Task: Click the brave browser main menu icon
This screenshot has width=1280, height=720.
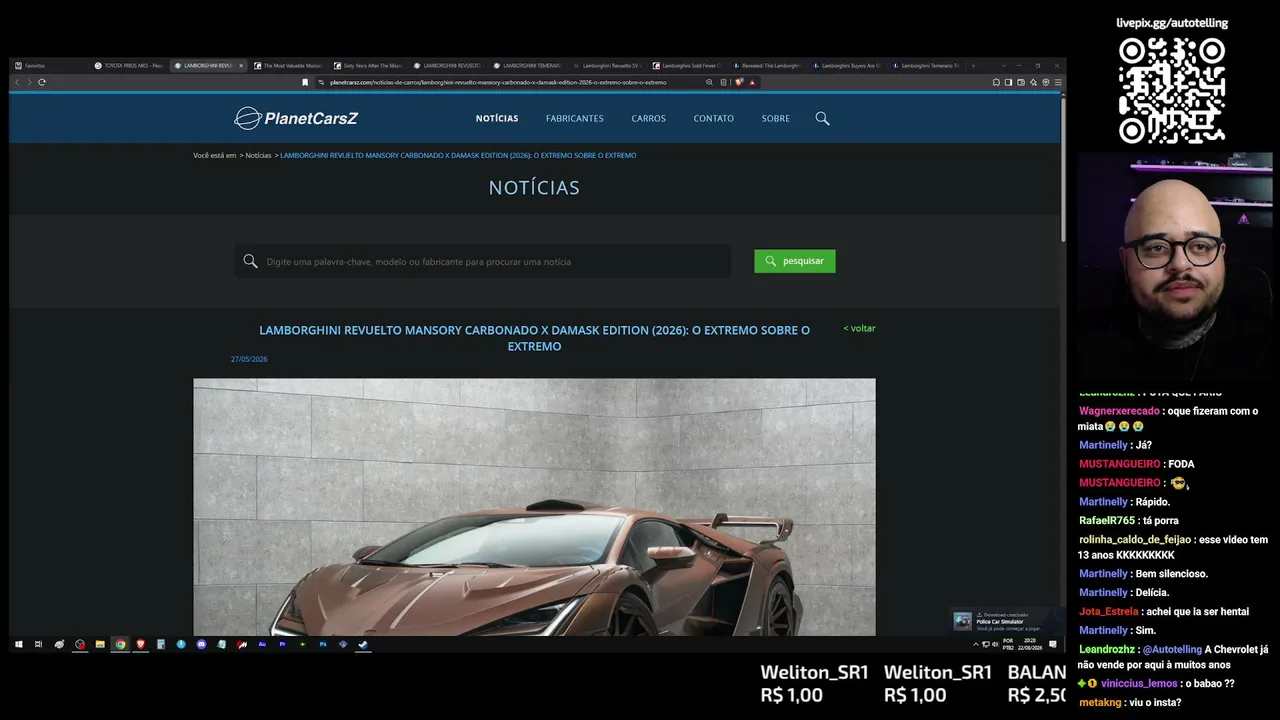Action: point(1058,82)
